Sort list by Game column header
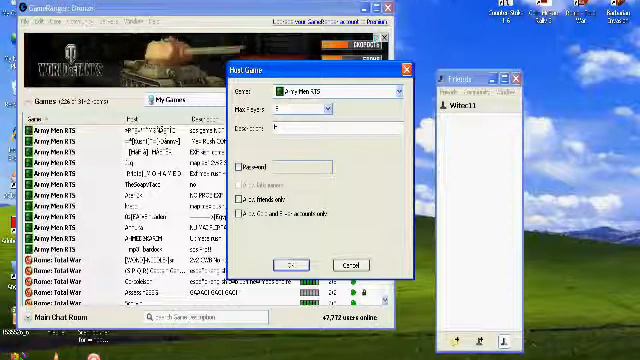The image size is (640, 360). [35, 119]
